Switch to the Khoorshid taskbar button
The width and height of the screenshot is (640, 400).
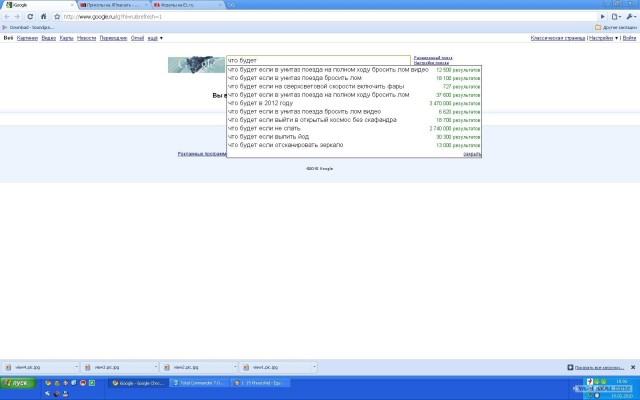pos(260,383)
